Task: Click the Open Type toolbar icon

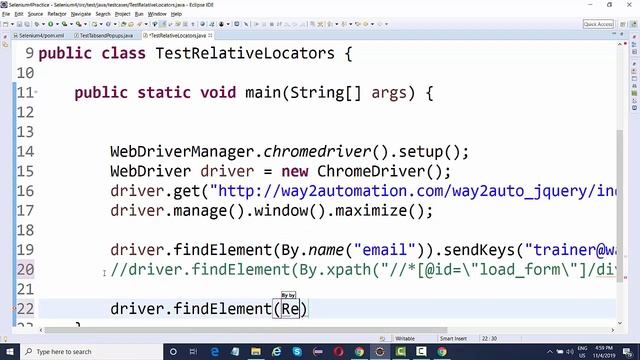Action: [x=123, y=24]
